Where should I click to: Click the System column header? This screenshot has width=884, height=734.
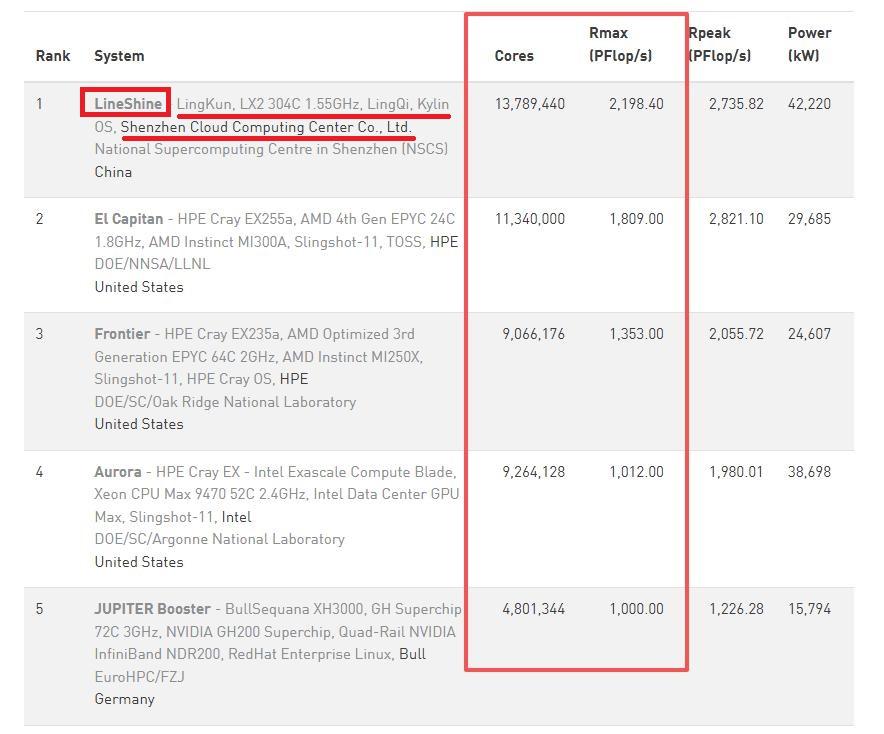119,56
